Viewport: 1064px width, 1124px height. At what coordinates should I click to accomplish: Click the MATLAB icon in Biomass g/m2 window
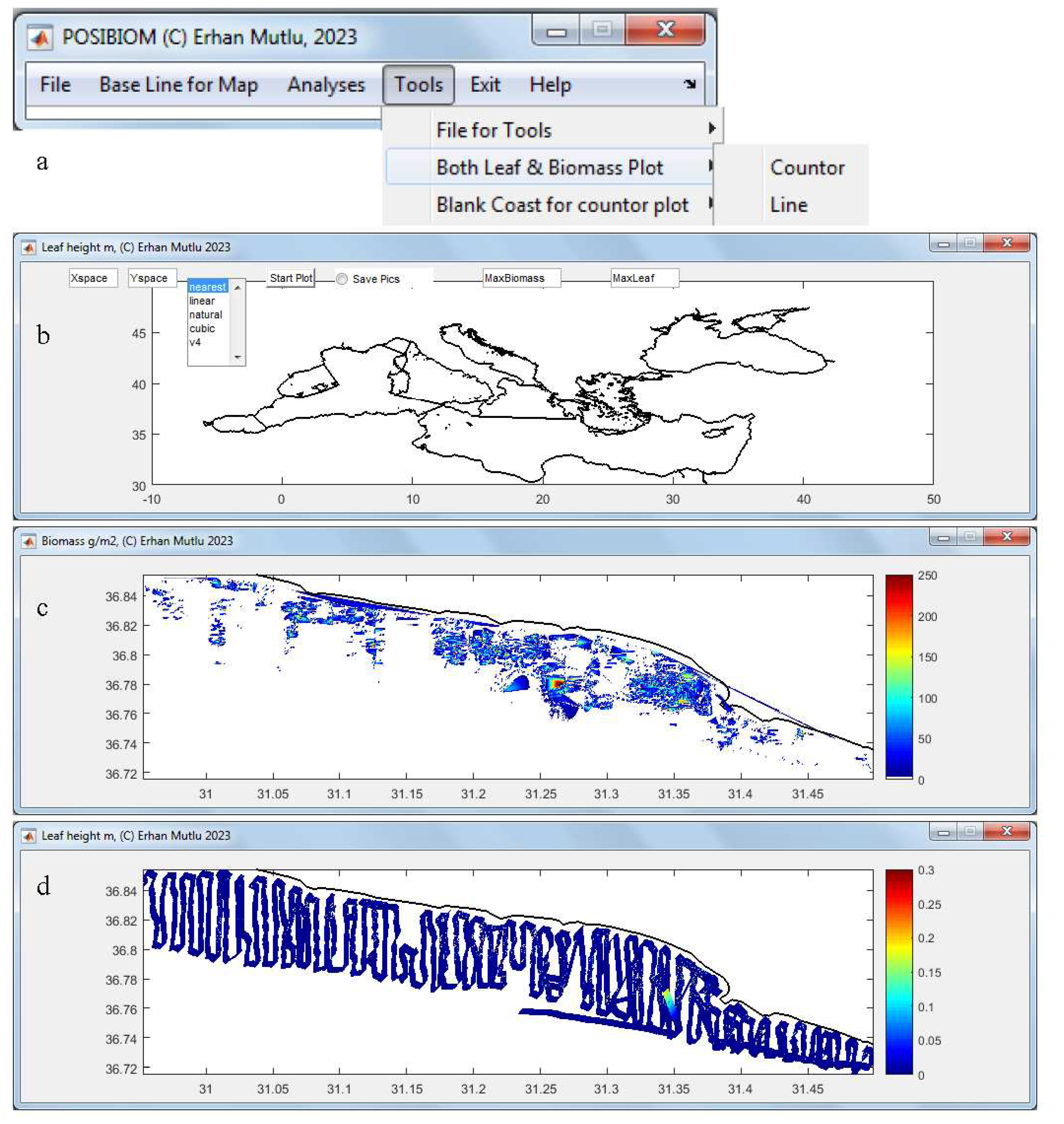[x=28, y=542]
